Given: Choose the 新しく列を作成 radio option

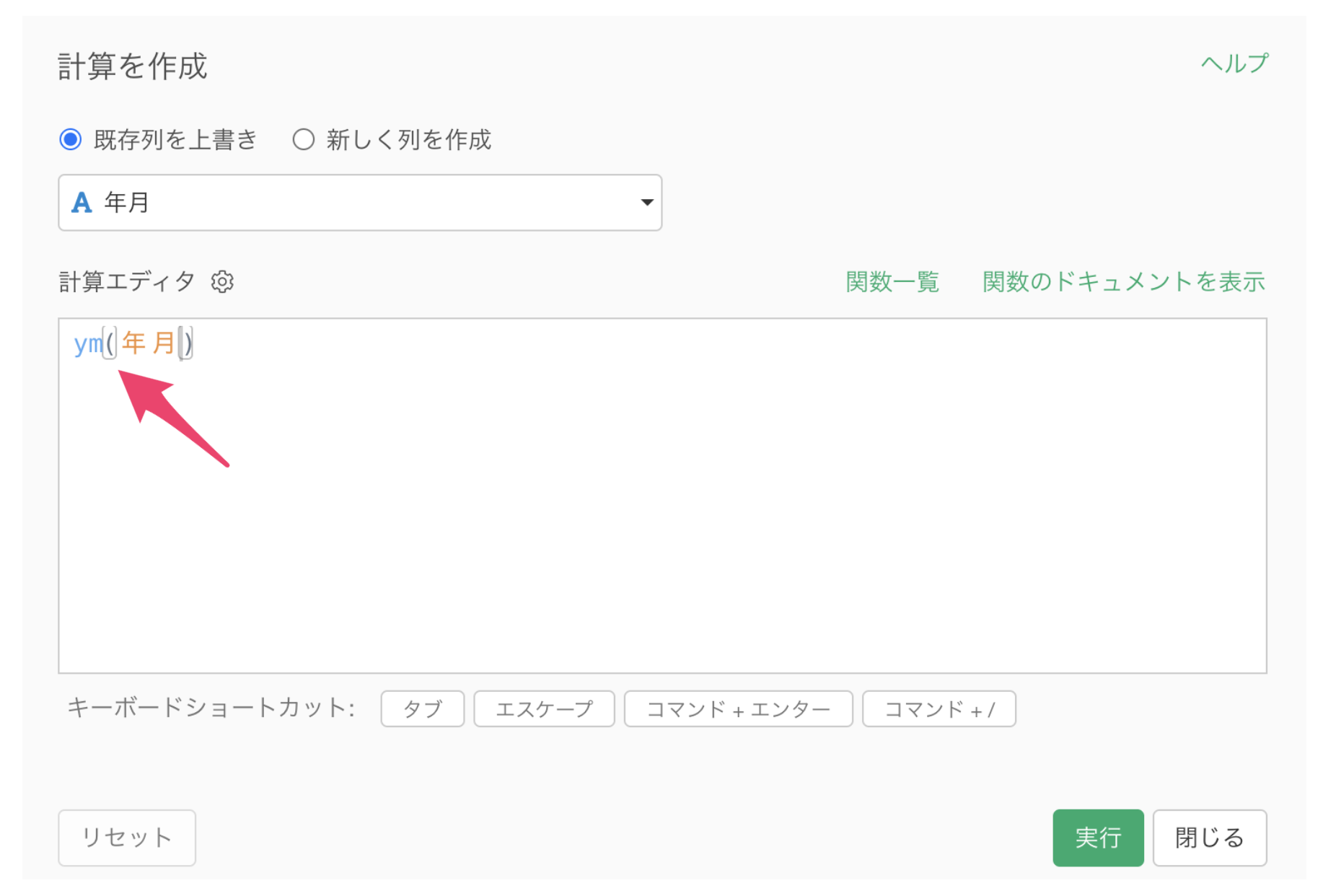Looking at the screenshot, I should tap(303, 139).
